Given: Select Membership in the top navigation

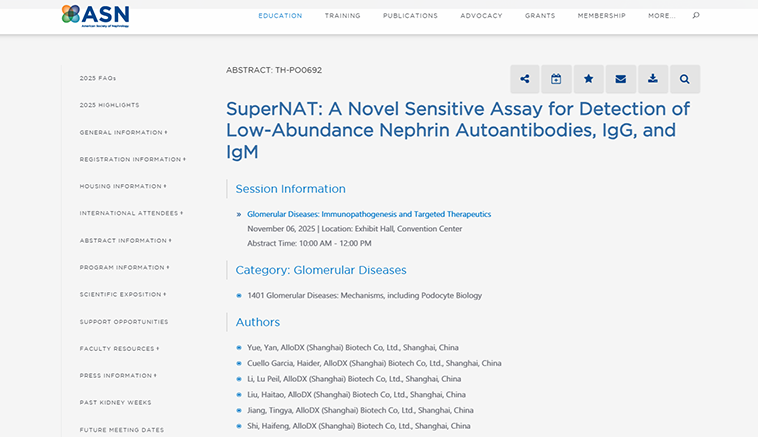Looking at the screenshot, I should tap(601, 16).
